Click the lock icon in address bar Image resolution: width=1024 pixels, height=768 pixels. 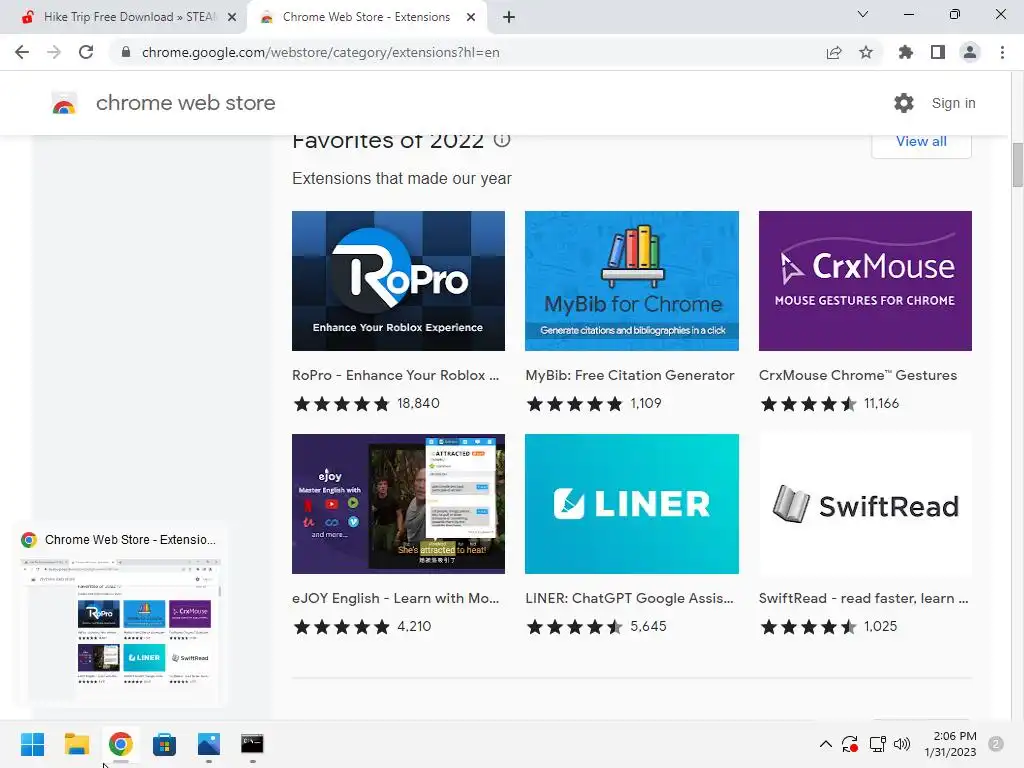(x=126, y=52)
